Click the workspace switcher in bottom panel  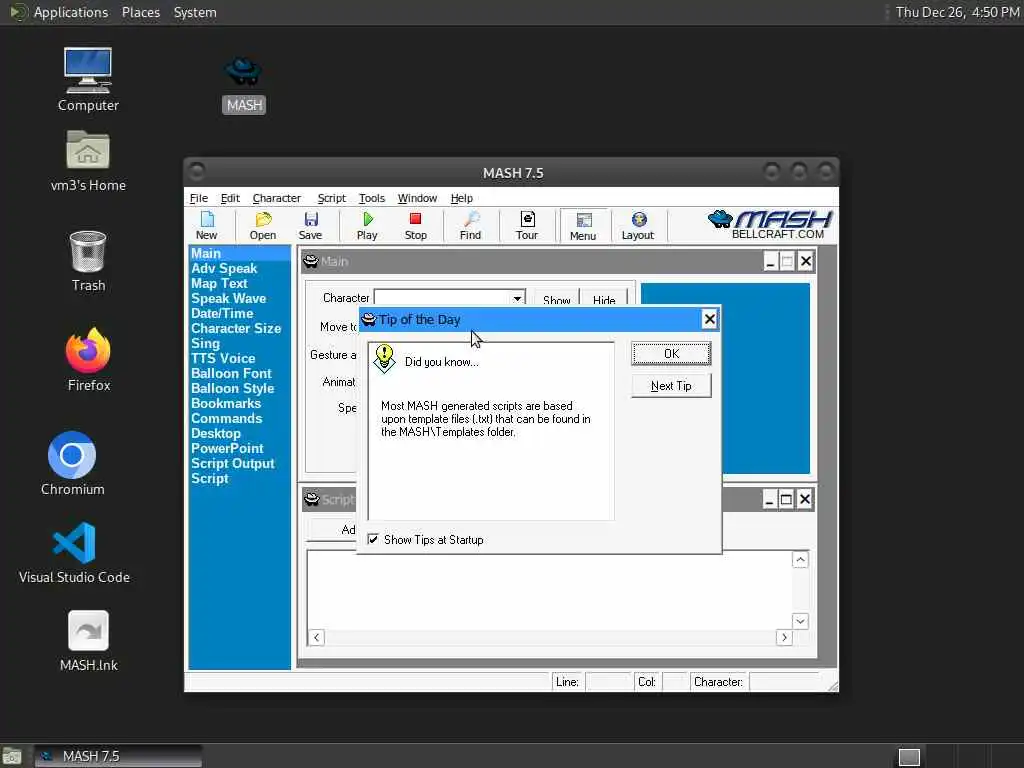click(909, 757)
